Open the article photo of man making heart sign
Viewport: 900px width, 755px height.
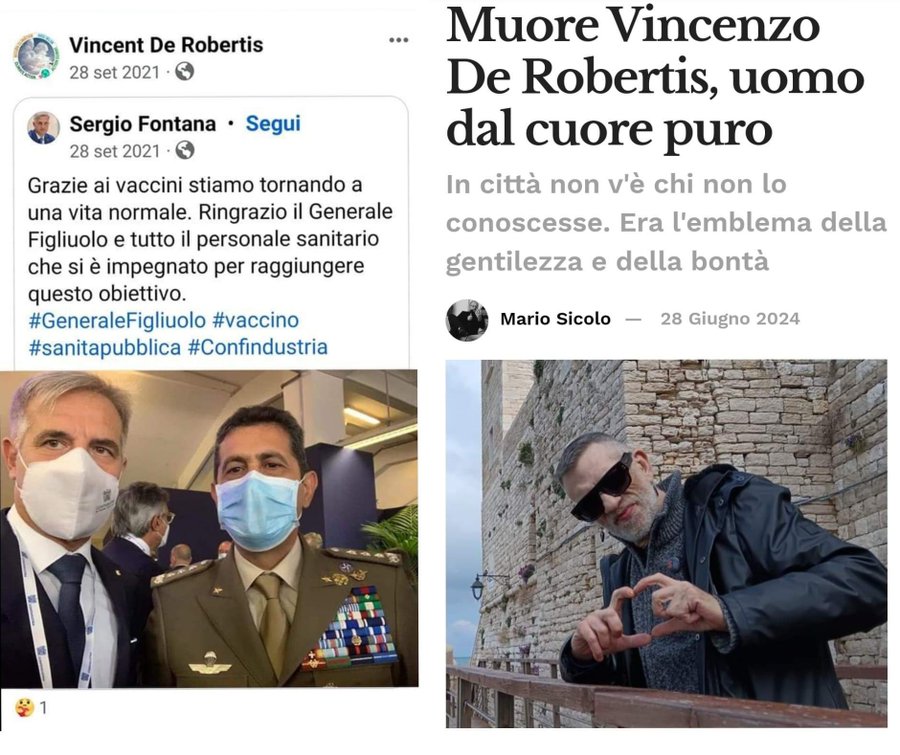point(666,544)
